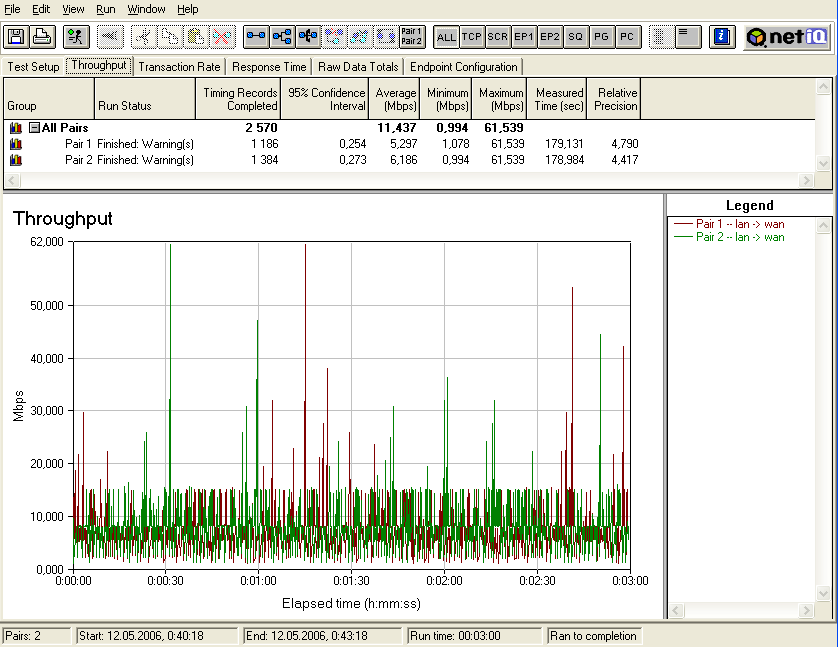
Task: Click the Add Pair toolbar icon
Action: click(x=256, y=37)
